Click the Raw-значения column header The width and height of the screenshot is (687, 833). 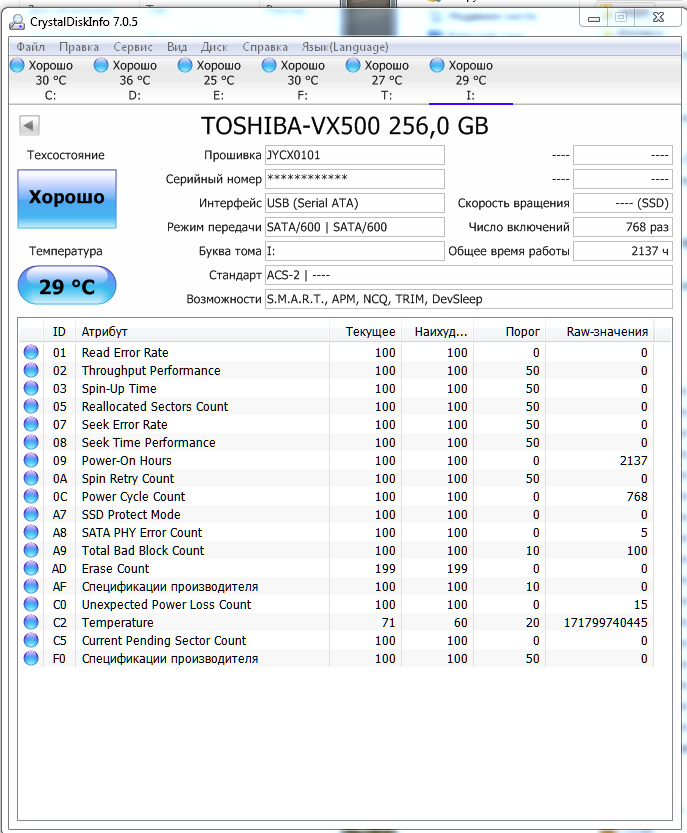point(600,332)
